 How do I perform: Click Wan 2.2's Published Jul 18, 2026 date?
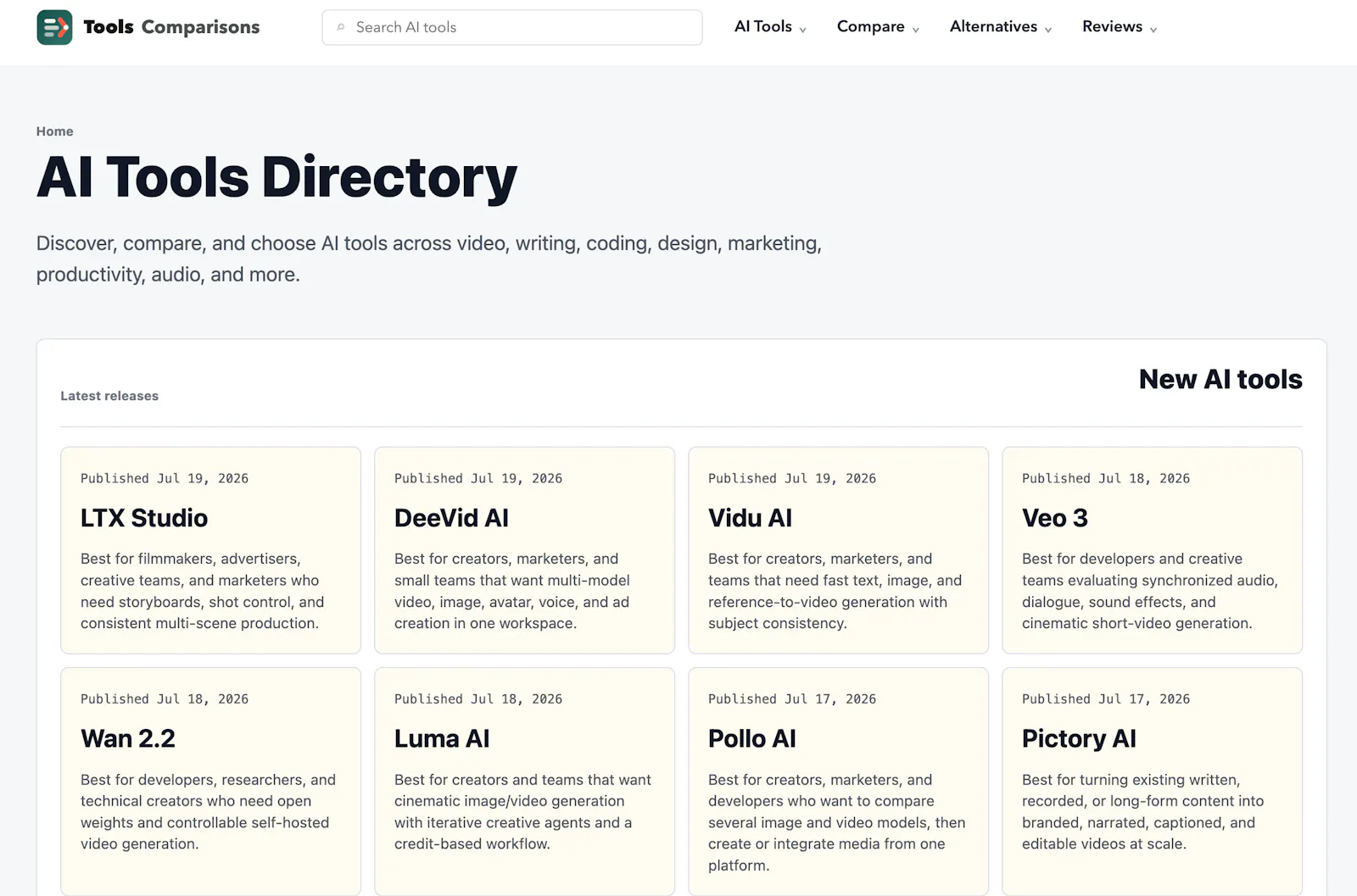(165, 698)
